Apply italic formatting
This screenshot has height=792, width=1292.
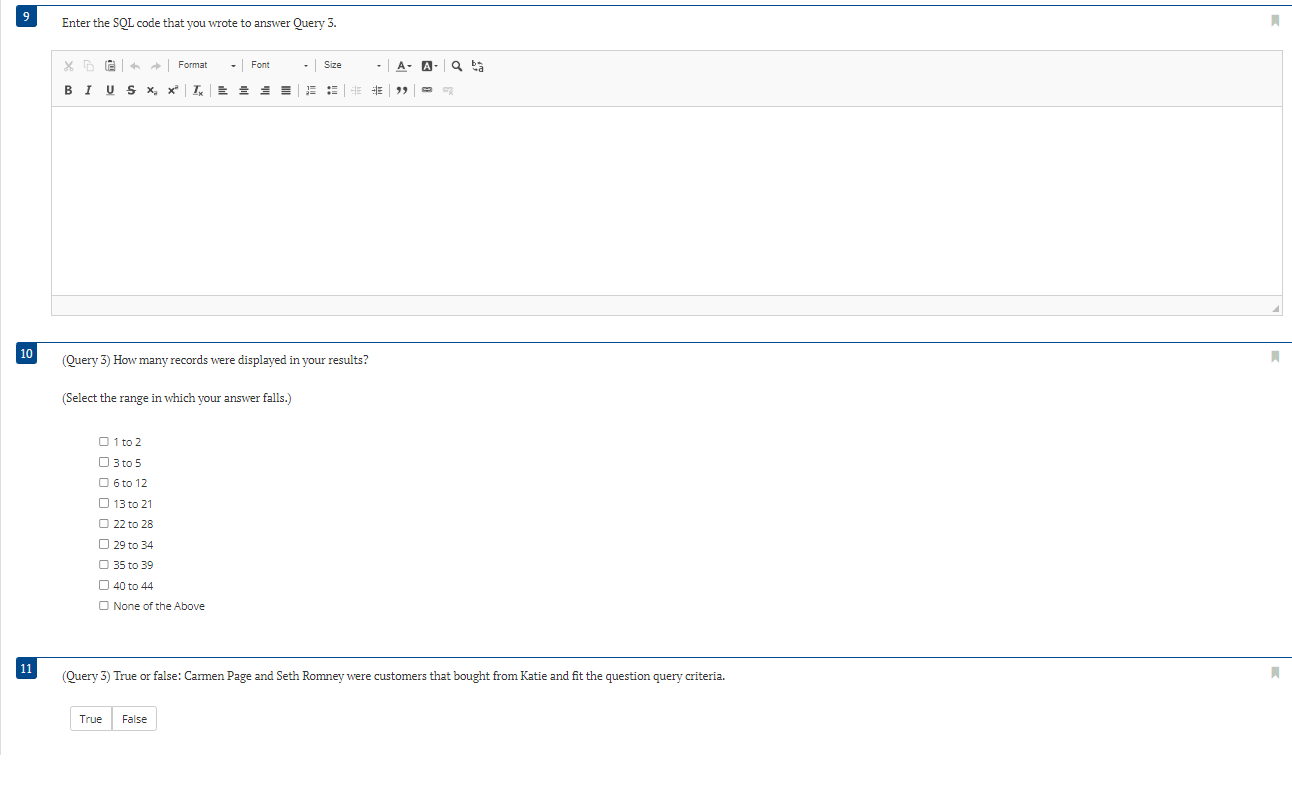click(x=88, y=90)
